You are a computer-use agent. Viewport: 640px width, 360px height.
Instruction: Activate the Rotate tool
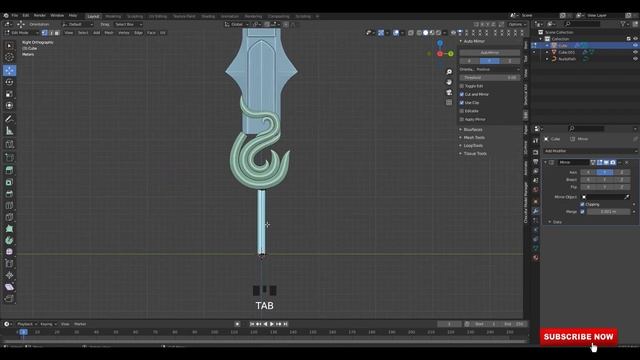9,82
